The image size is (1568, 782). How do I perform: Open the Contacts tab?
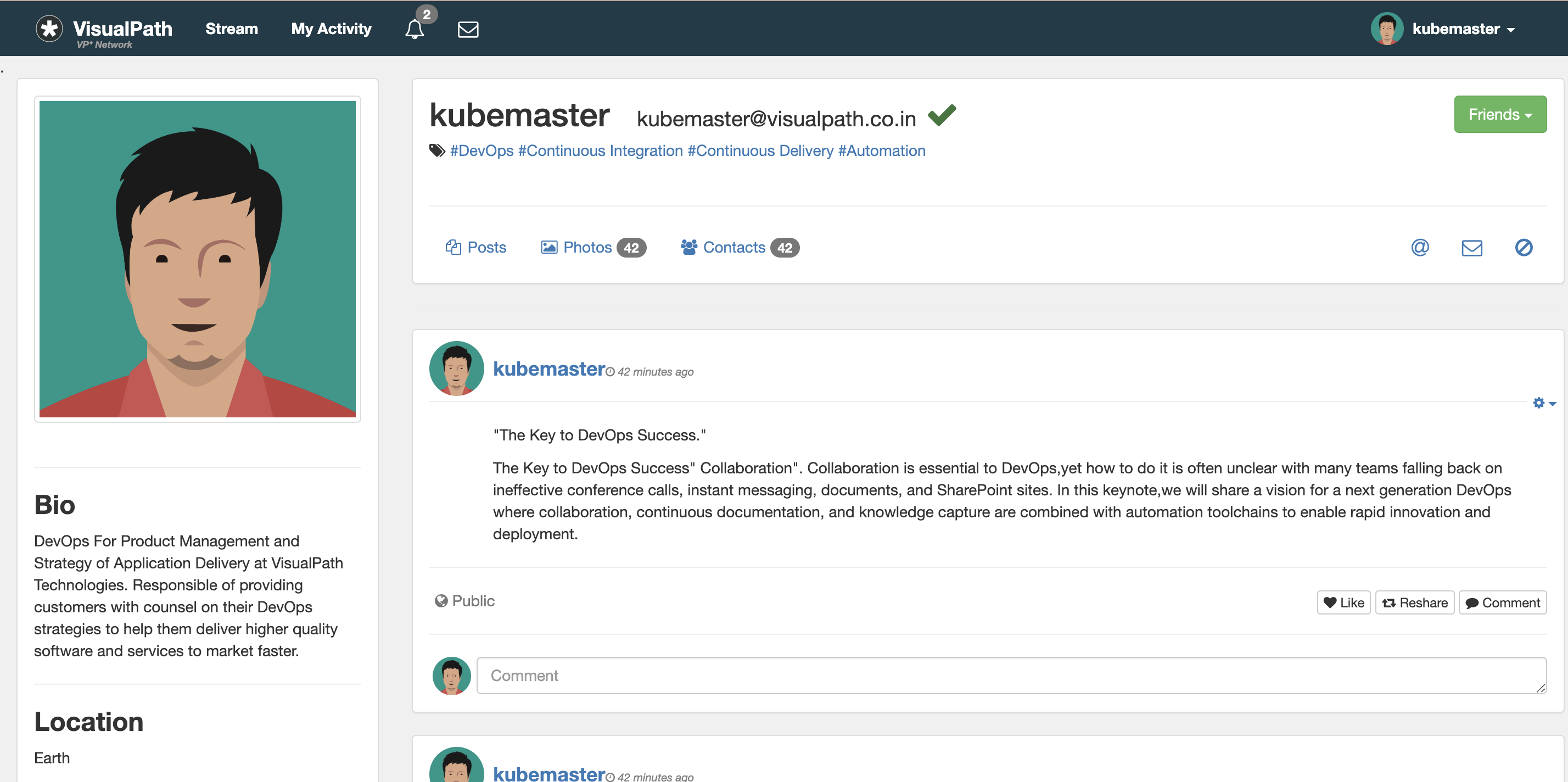pos(733,247)
